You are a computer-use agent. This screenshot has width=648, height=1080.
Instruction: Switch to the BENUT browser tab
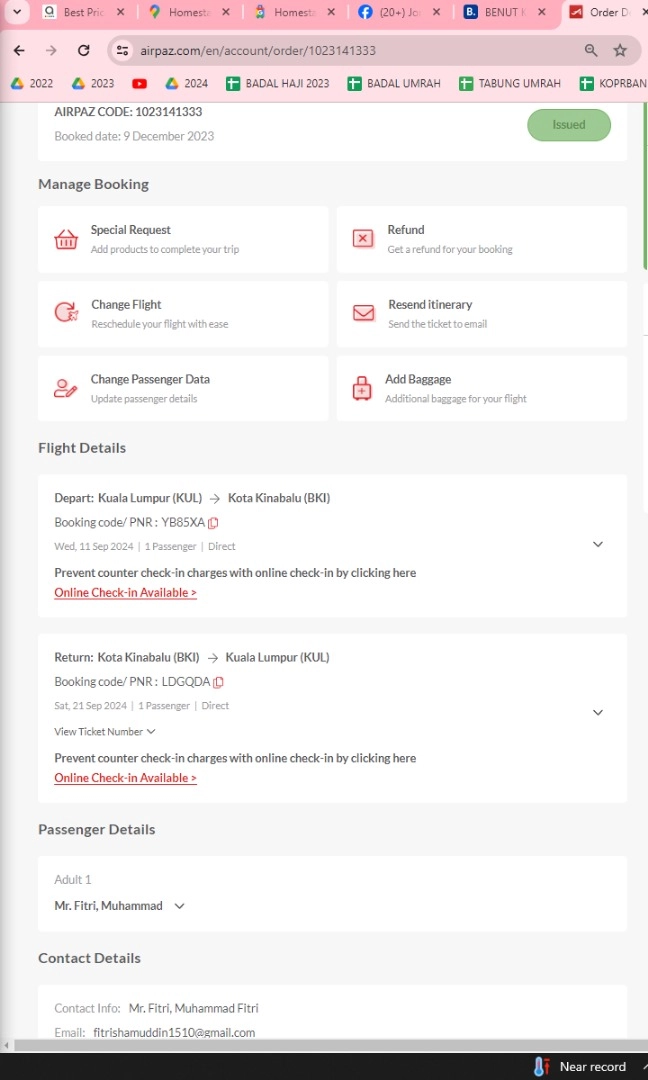pyautogui.click(x=505, y=12)
